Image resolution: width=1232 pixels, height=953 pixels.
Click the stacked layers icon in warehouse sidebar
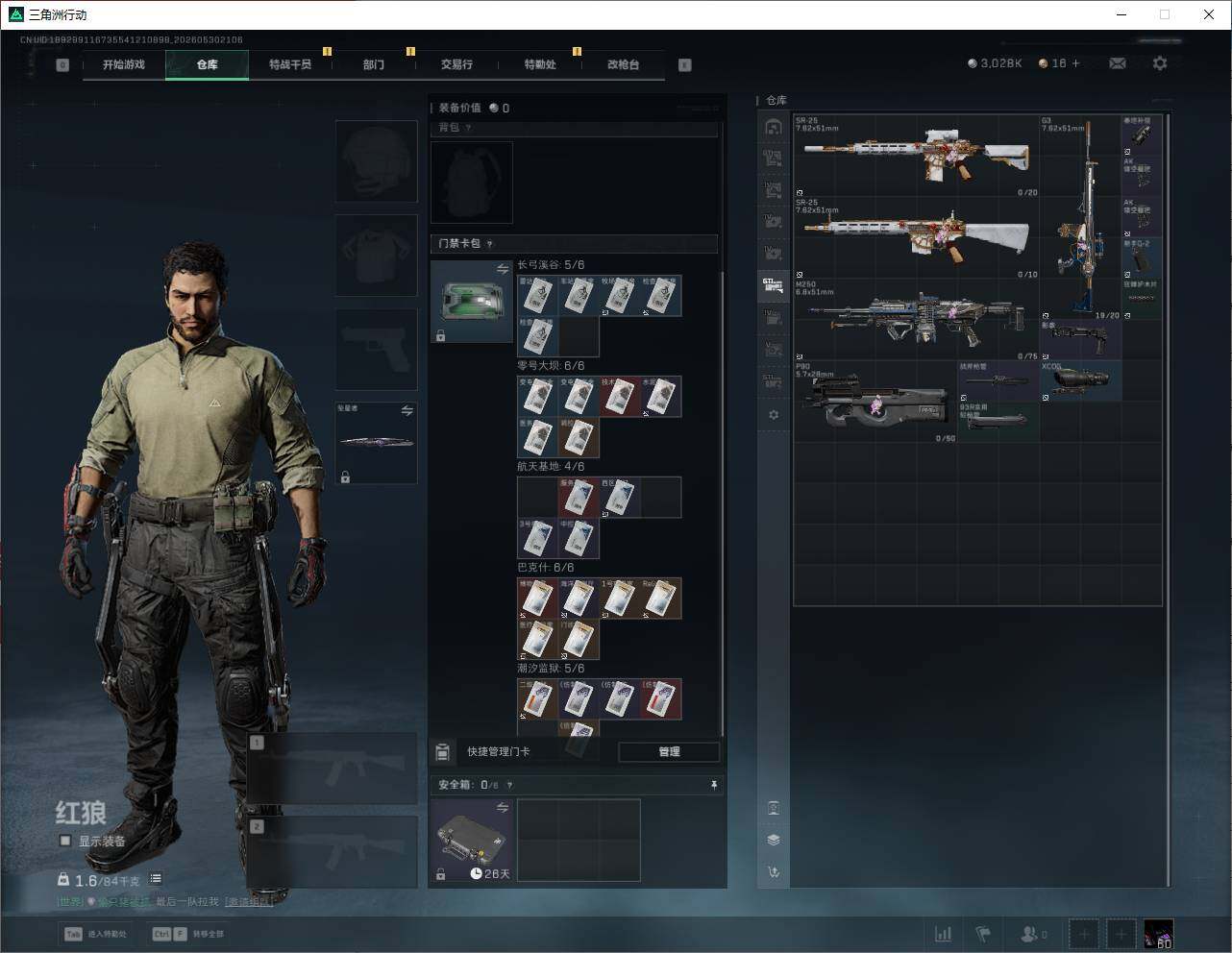pos(774,840)
